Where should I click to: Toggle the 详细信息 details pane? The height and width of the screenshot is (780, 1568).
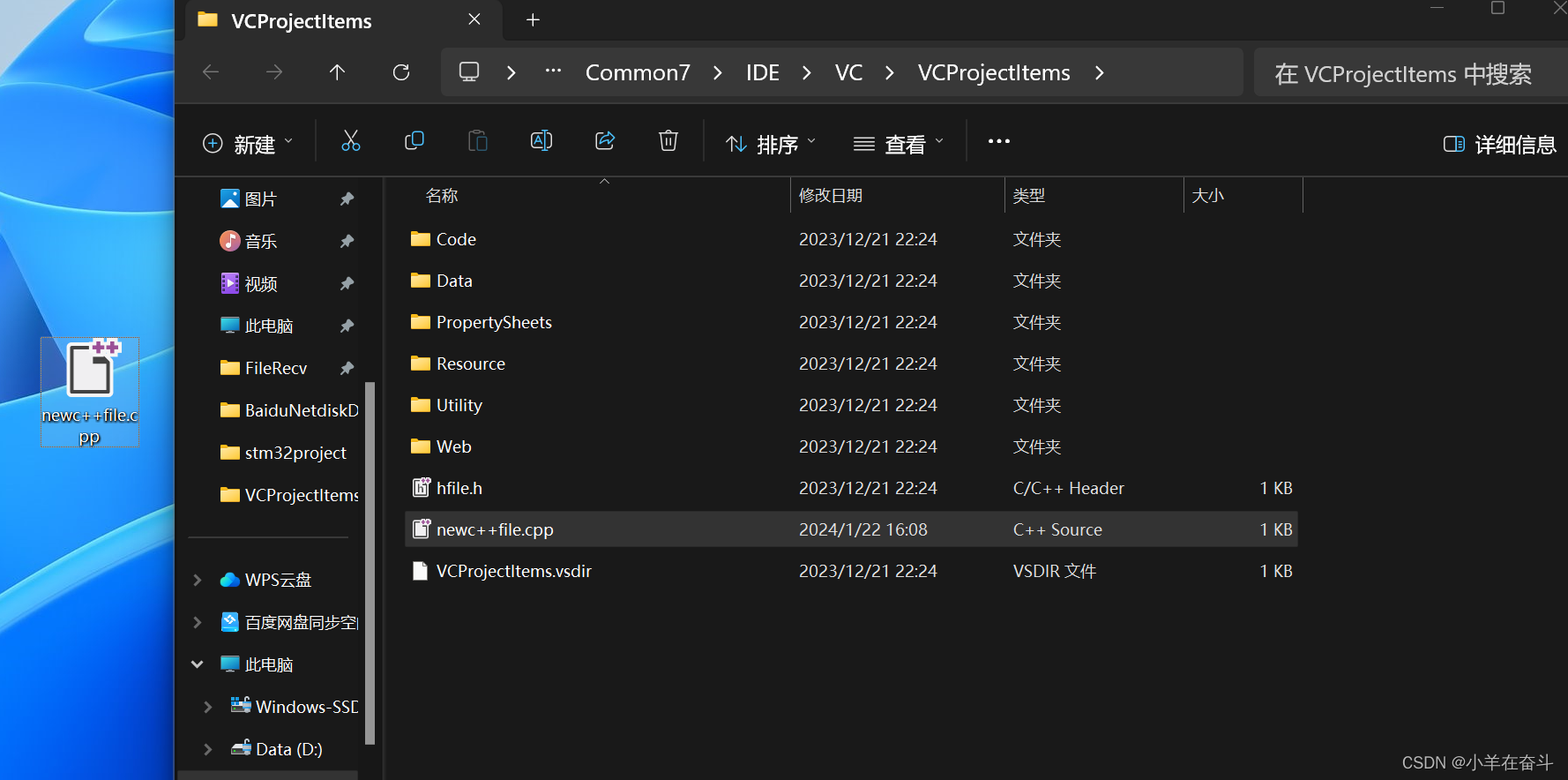tap(1499, 144)
